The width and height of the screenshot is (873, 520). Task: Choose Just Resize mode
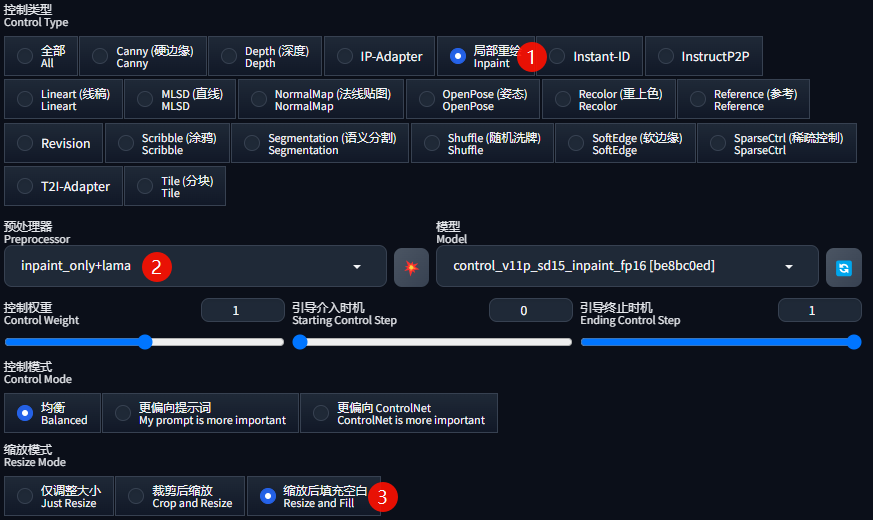[x=58, y=496]
